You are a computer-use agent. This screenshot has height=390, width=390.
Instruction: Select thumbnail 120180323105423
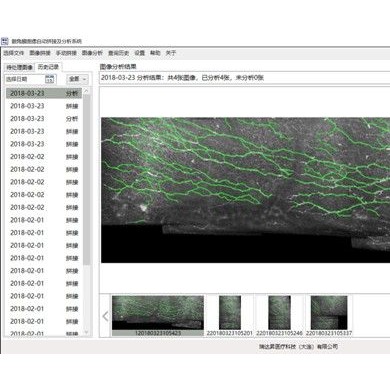pyautogui.click(x=158, y=316)
